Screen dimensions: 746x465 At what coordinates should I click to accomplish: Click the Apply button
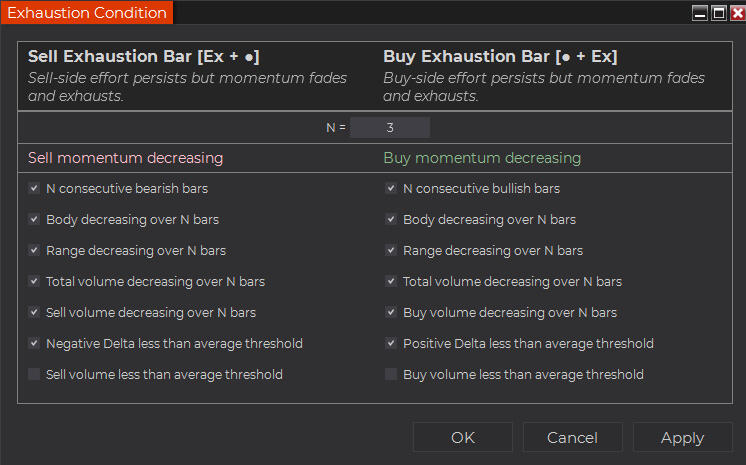coord(682,437)
